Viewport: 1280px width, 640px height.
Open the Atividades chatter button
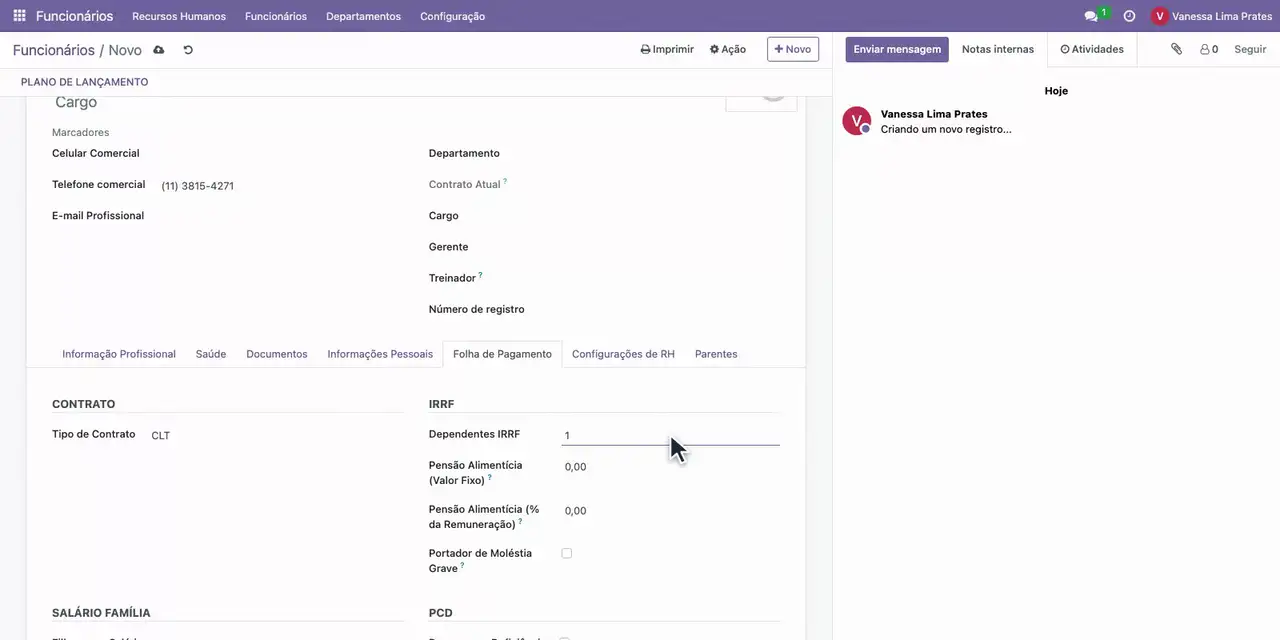click(x=1092, y=49)
